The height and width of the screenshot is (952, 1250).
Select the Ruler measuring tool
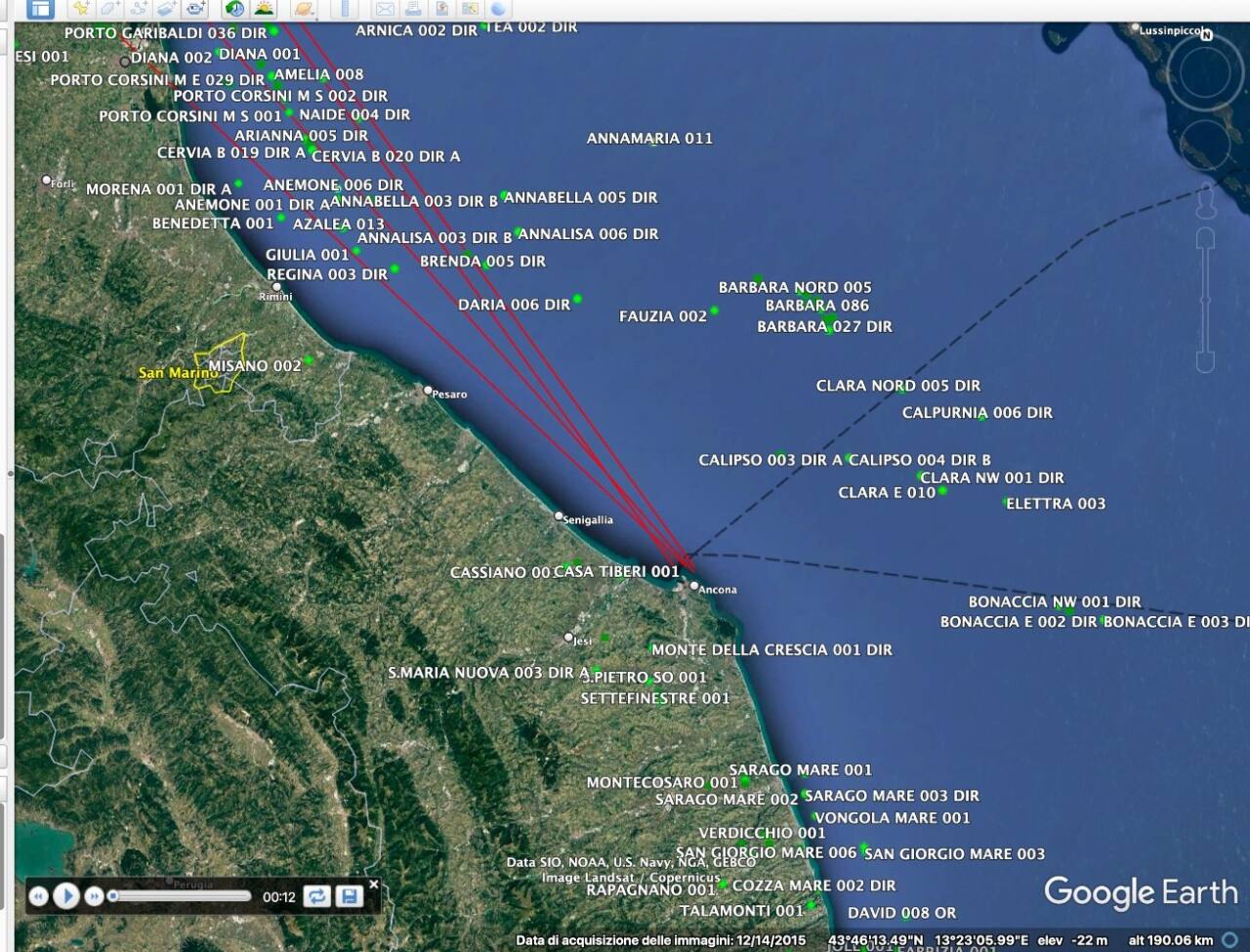pos(344,9)
